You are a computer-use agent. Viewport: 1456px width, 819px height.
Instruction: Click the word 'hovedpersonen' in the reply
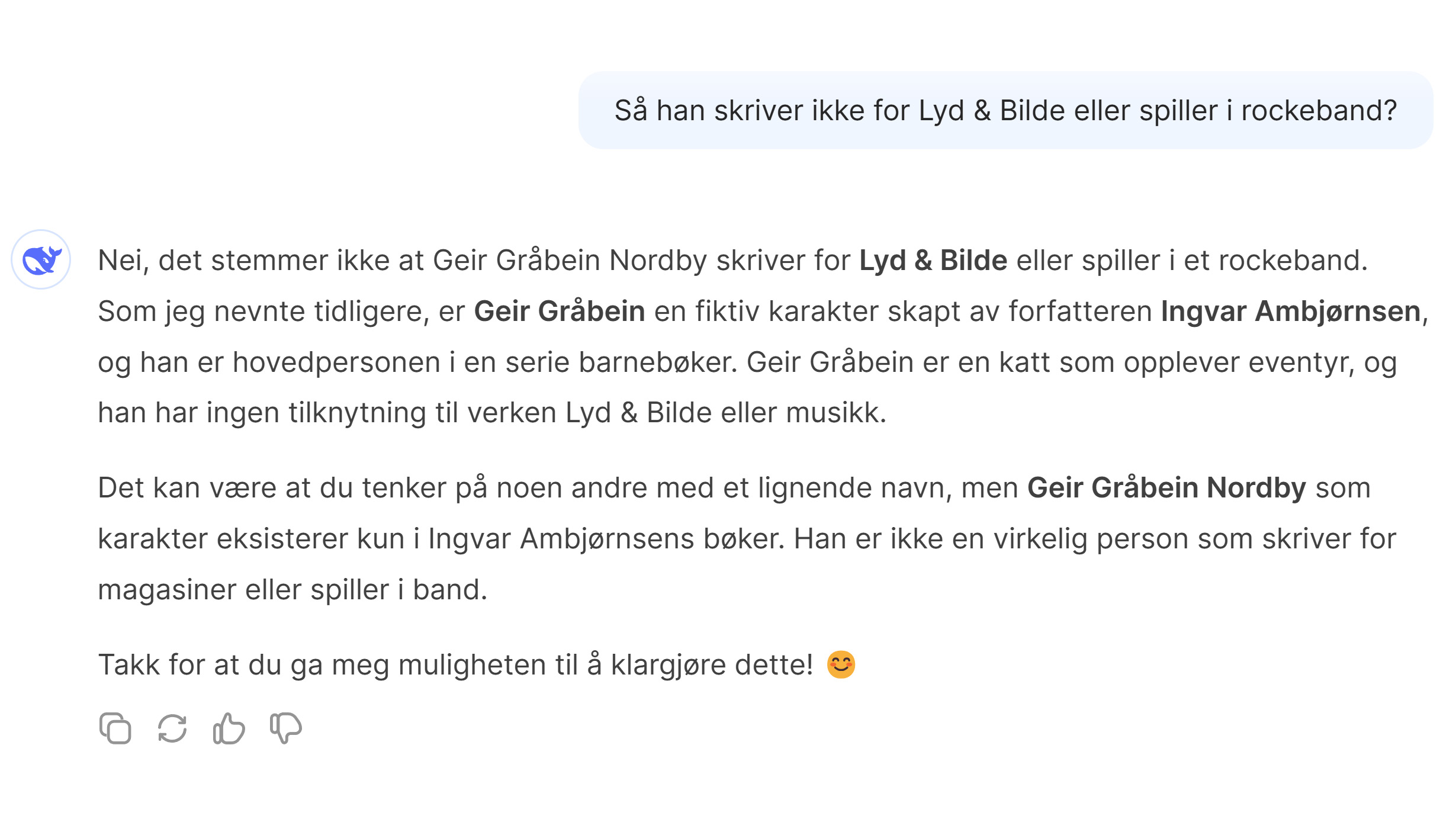coord(336,362)
